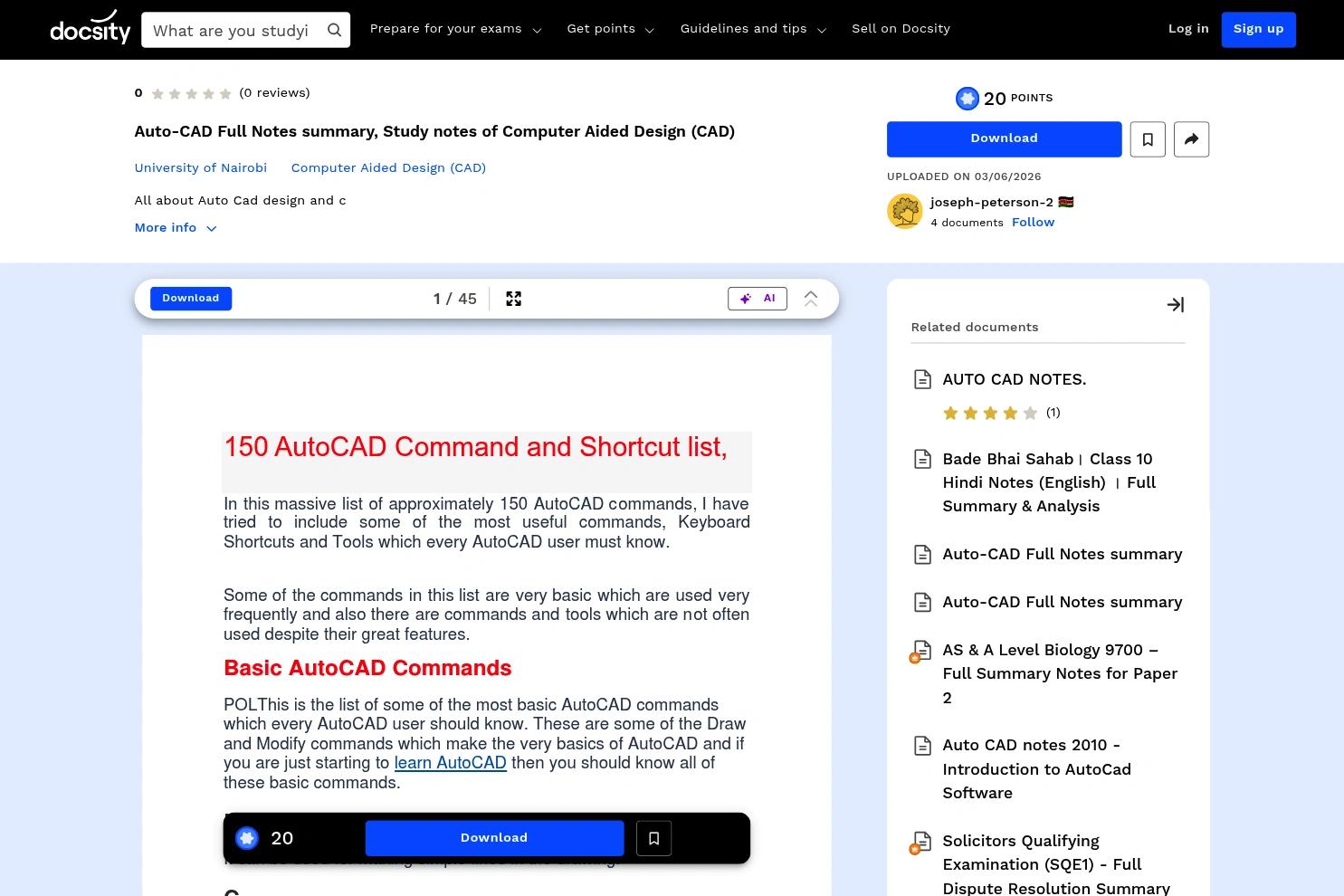Click the (0 reviews) text
Viewport: 1344px width, 896px height.
tap(274, 93)
